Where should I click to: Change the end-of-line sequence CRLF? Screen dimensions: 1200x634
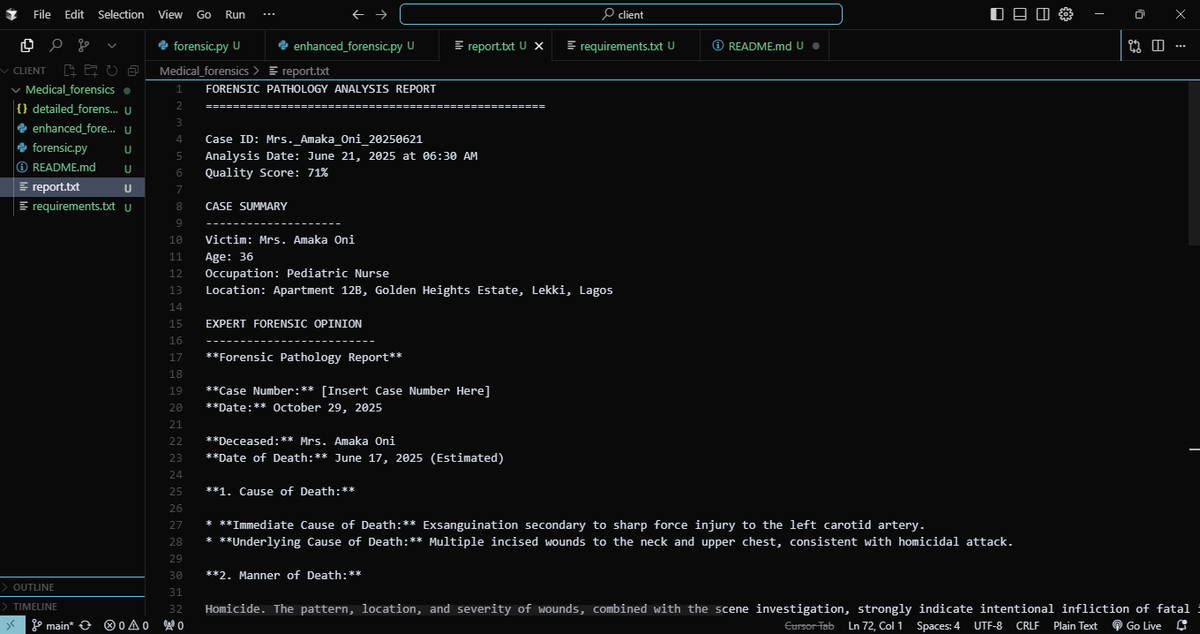pos(1027,625)
